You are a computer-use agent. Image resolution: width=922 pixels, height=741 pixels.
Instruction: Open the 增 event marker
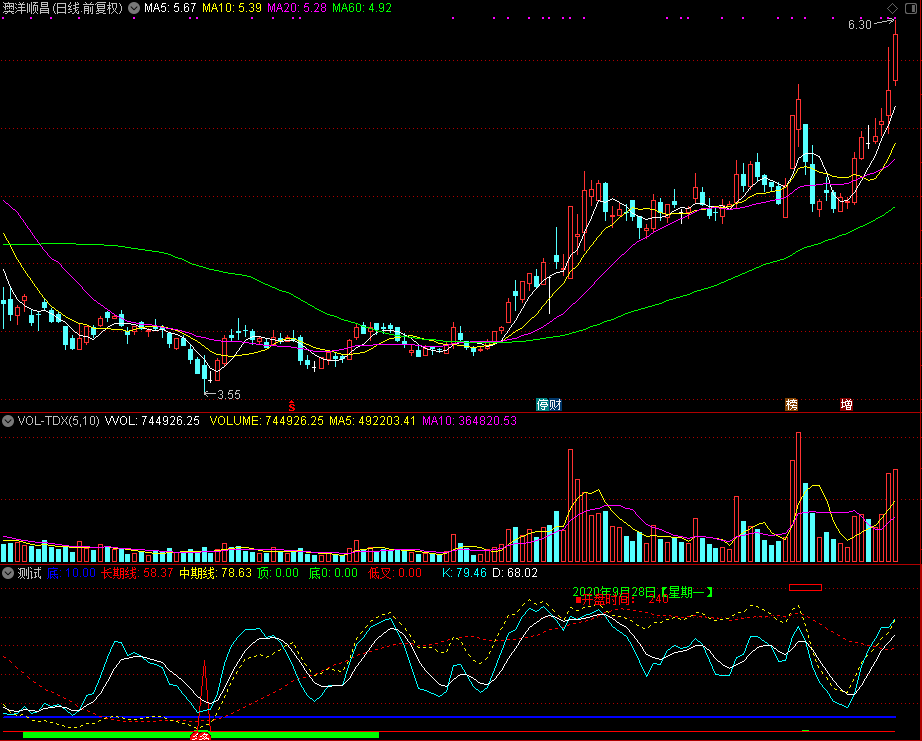click(x=846, y=405)
